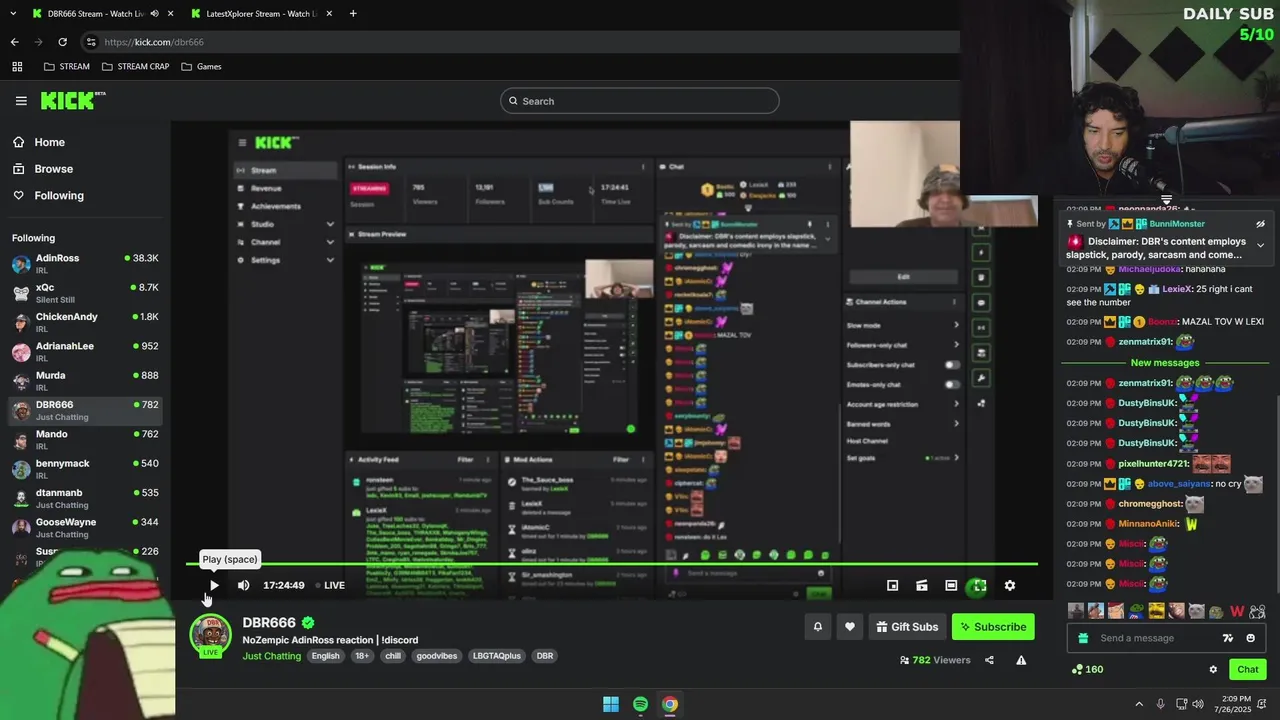Mute the stream player volume
Screen dimensions: 1280x720
coord(243,585)
